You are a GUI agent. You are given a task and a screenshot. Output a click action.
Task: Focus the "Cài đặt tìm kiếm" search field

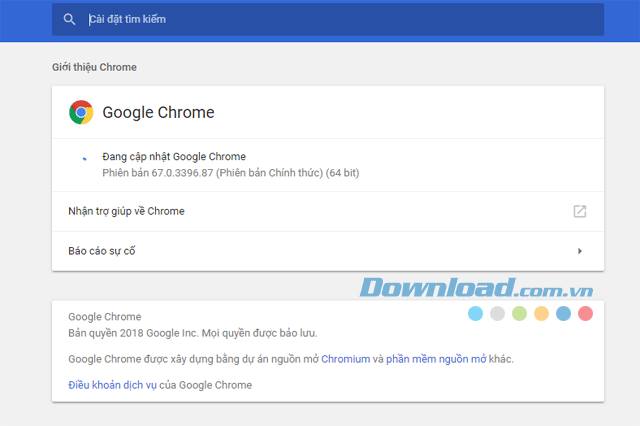click(328, 19)
